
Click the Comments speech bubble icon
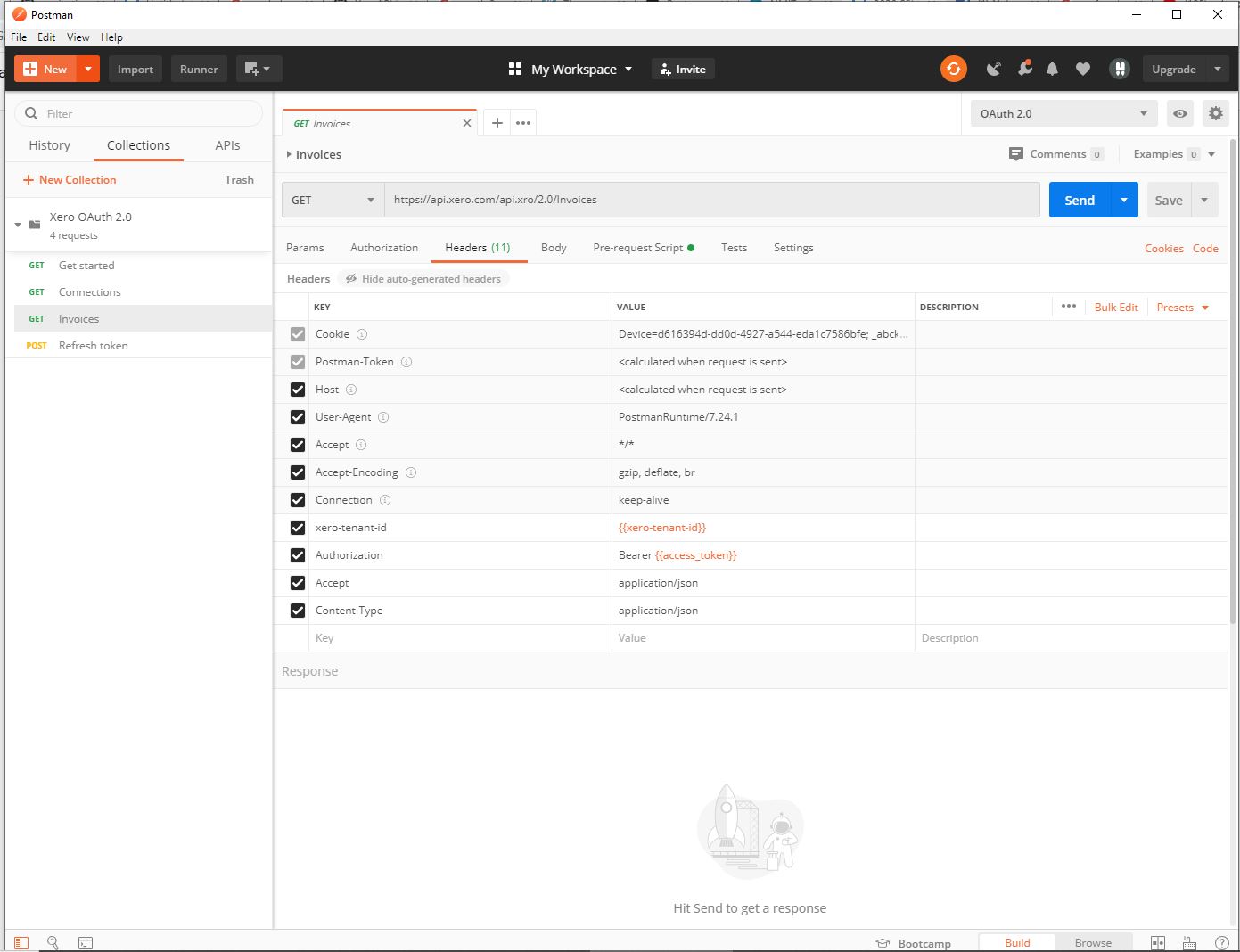[1016, 154]
